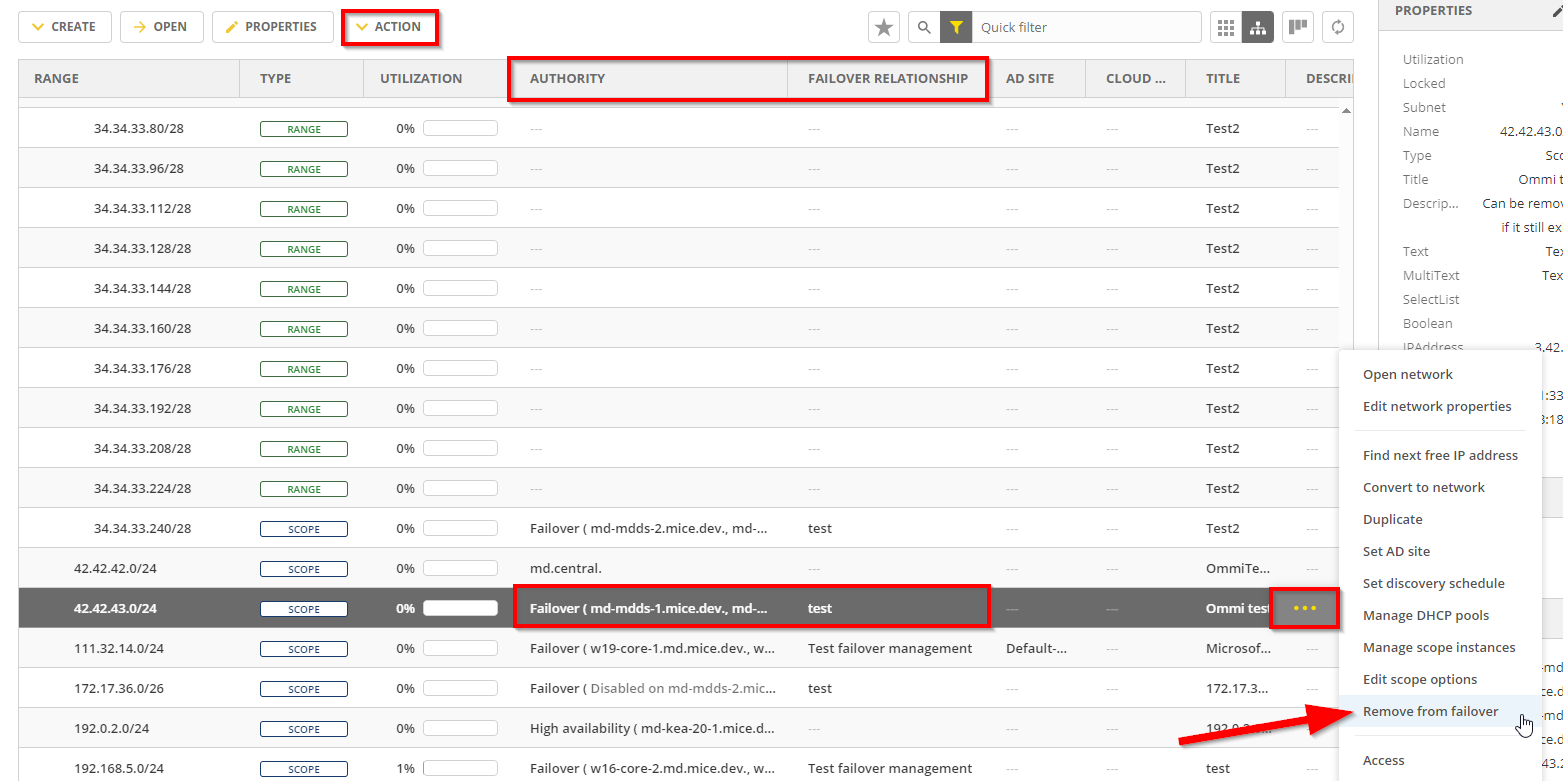
Task: Refresh the range list
Action: pyautogui.click(x=1337, y=28)
